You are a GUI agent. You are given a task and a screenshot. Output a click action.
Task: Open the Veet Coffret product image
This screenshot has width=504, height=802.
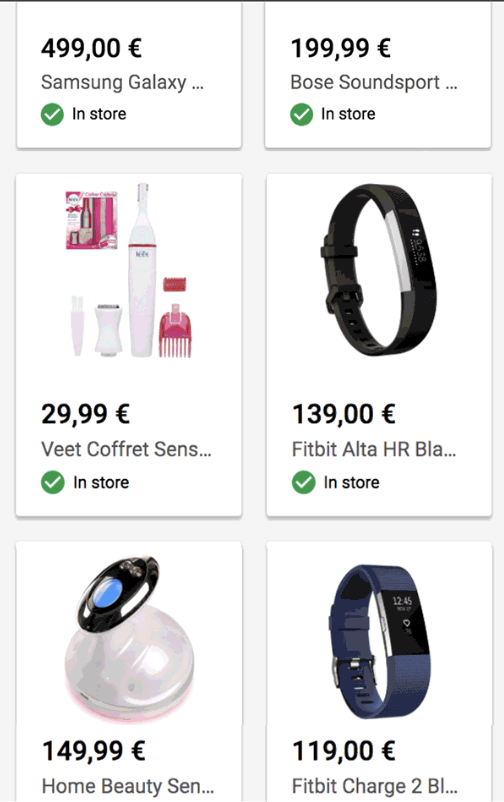tap(128, 271)
